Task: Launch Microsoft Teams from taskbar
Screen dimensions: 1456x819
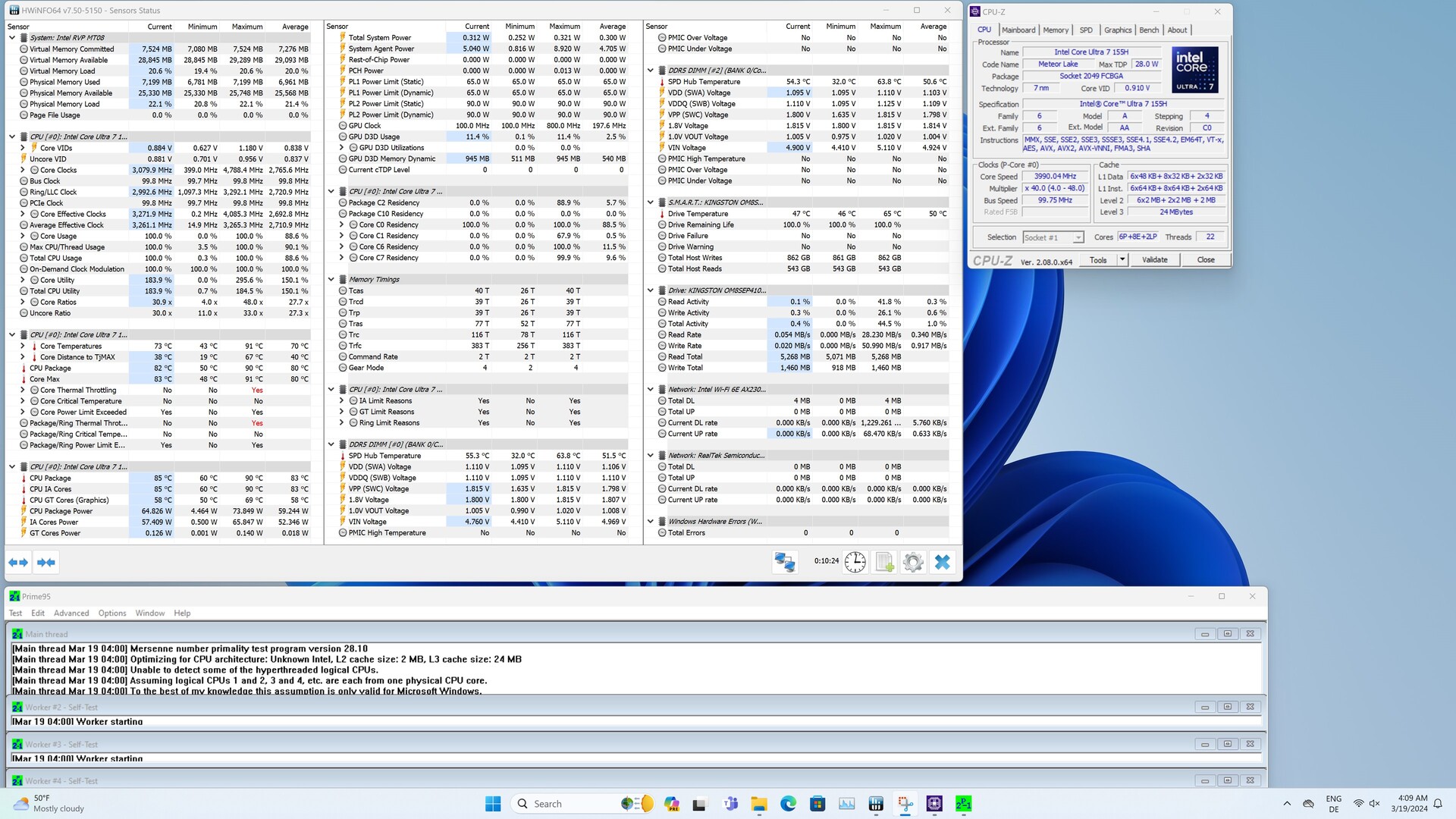Action: [730, 804]
